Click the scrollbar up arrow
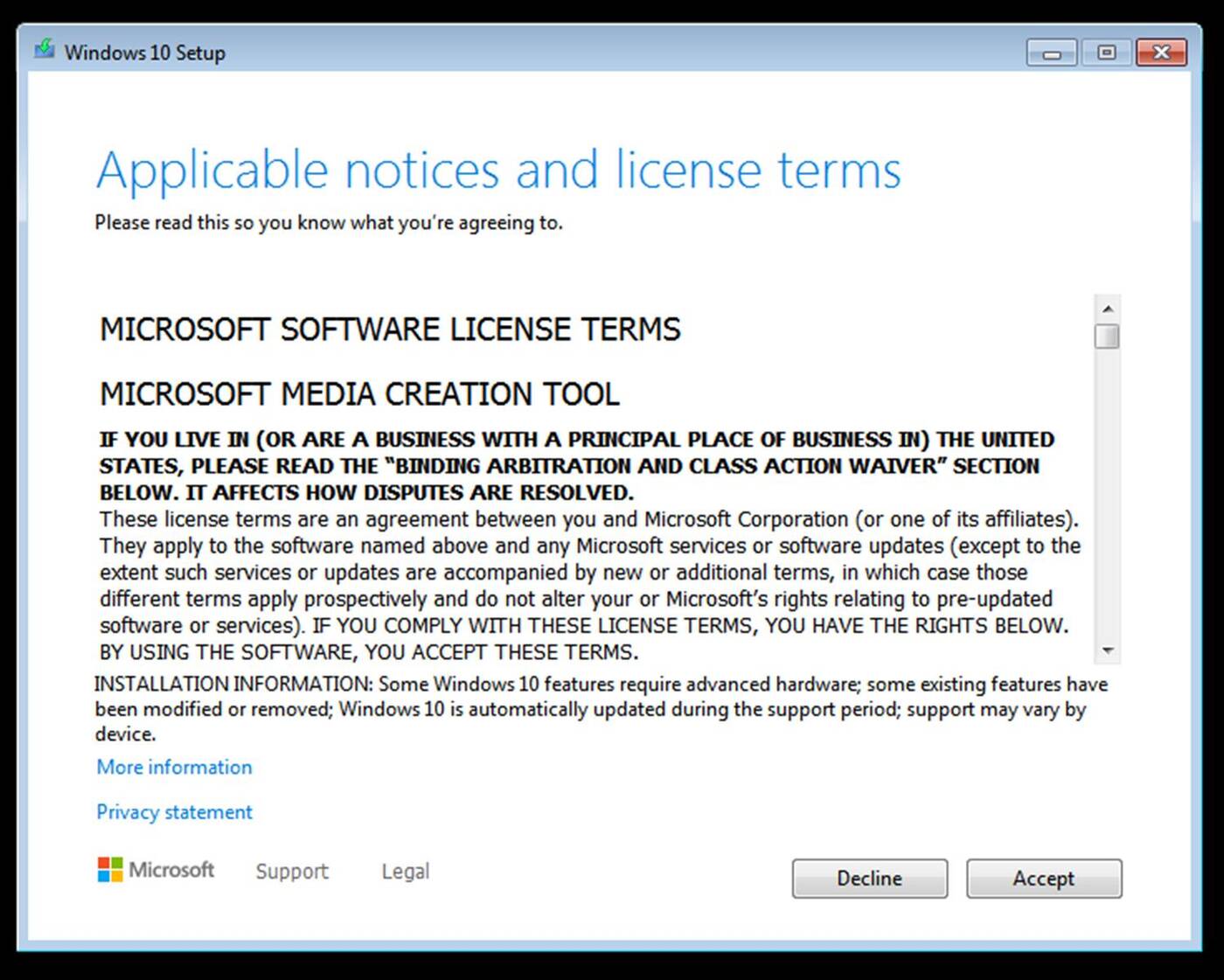Image resolution: width=1224 pixels, height=980 pixels. [1109, 308]
